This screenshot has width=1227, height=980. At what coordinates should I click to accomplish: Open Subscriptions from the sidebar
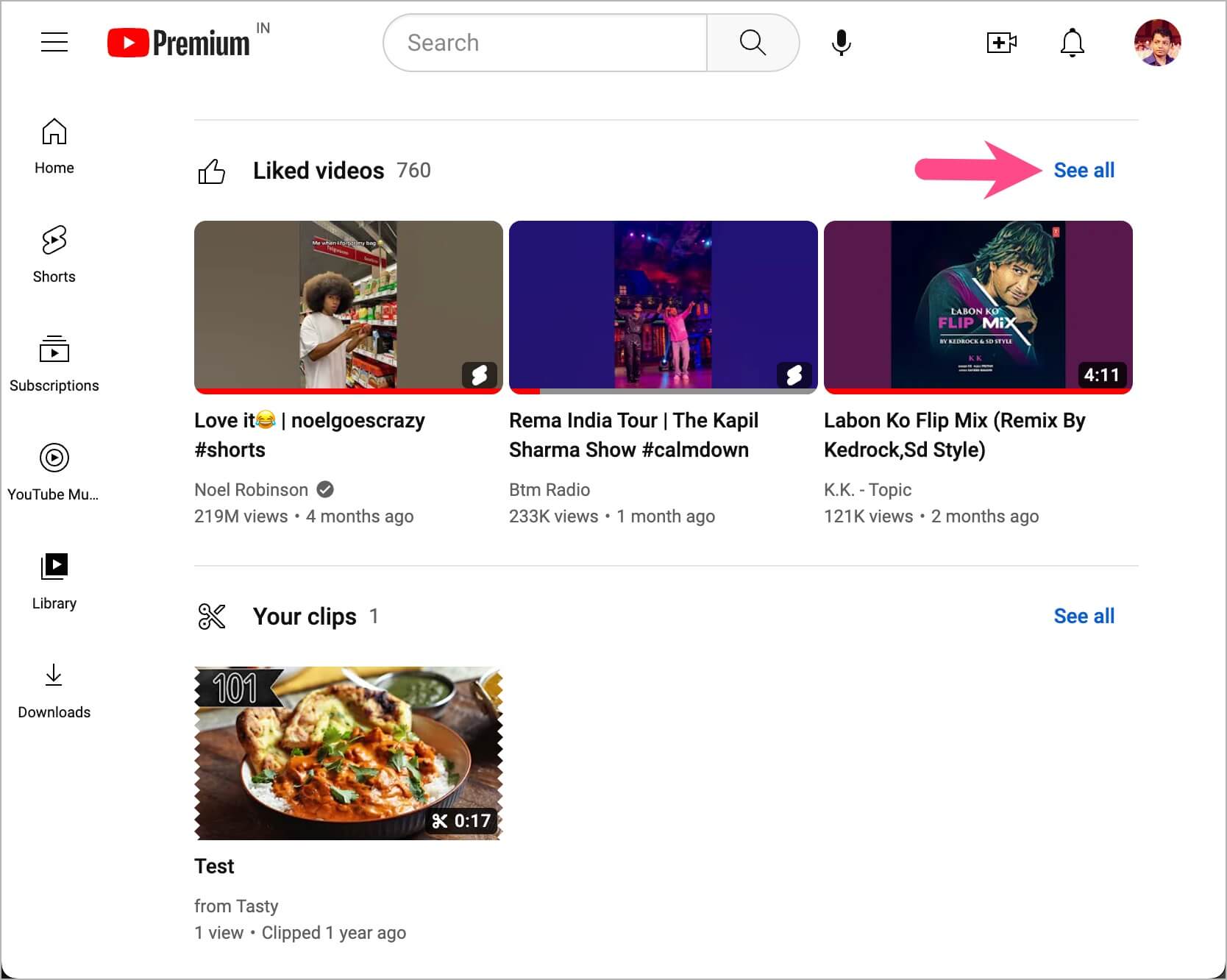54,363
